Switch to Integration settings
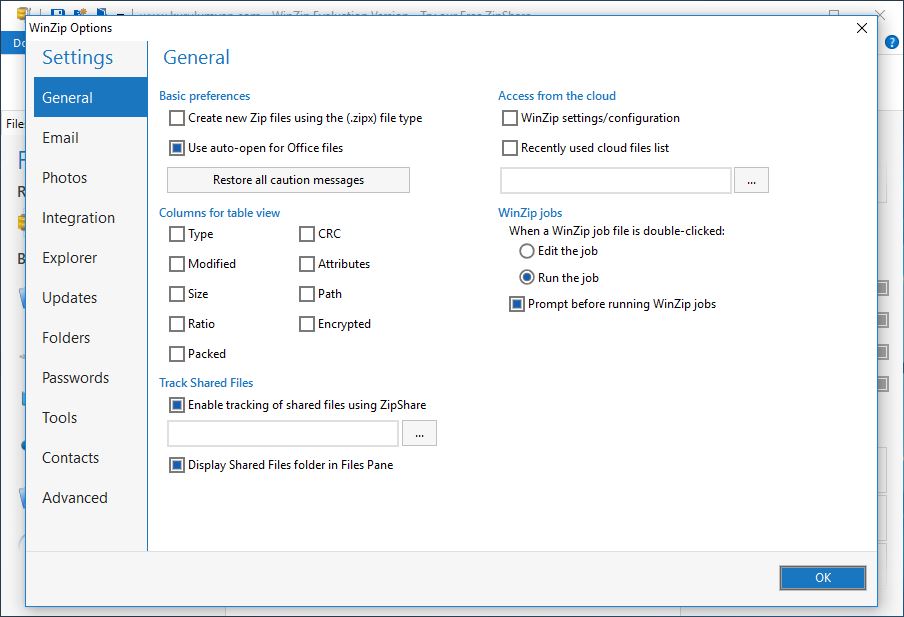The width and height of the screenshot is (904, 617). coord(90,218)
